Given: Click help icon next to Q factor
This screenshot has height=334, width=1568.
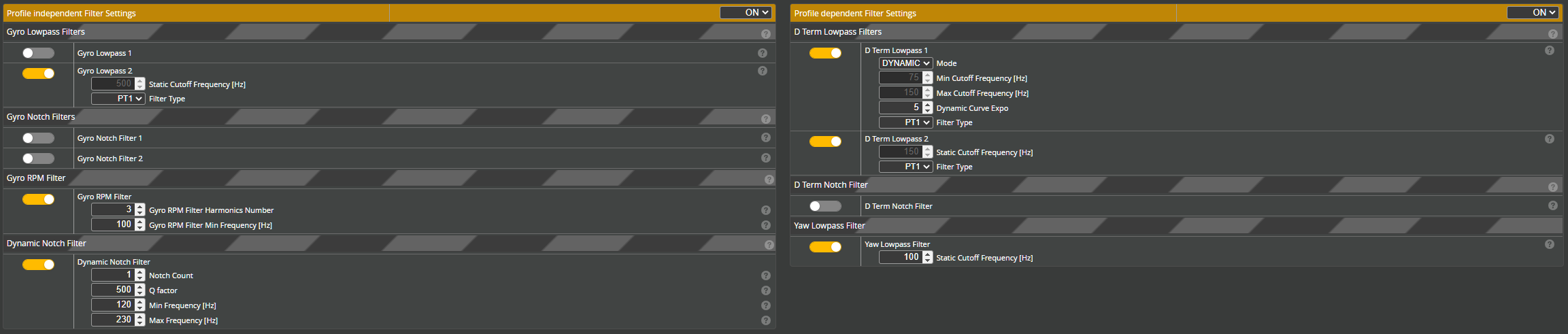Looking at the screenshot, I should tap(765, 290).
